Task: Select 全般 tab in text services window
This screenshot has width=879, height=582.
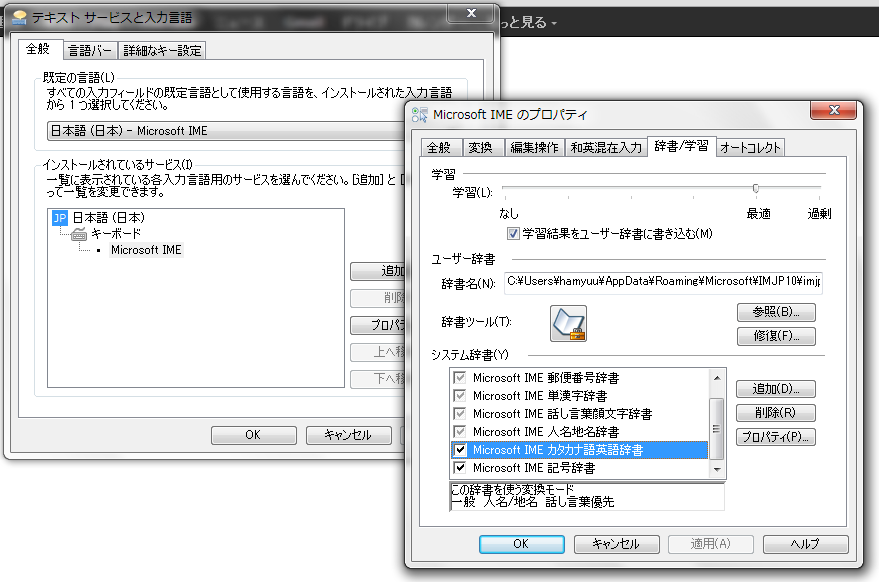Action: [x=38, y=49]
